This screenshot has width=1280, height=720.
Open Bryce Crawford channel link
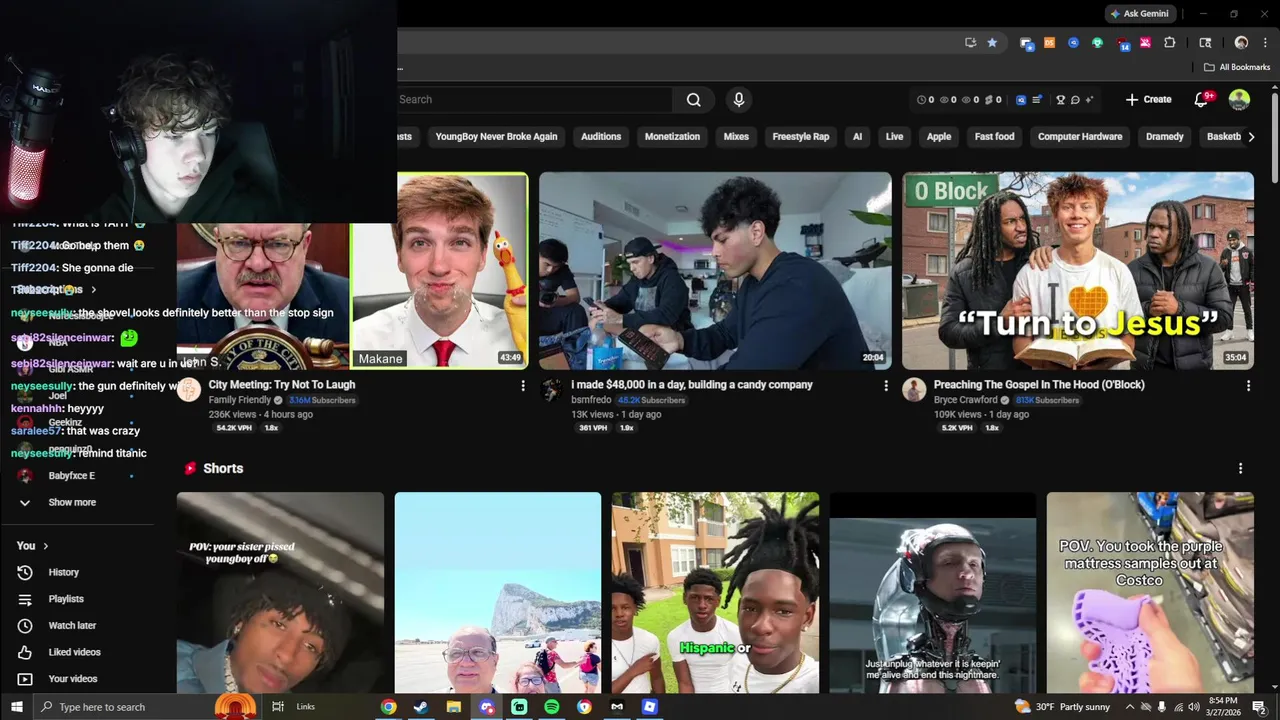[x=966, y=400]
